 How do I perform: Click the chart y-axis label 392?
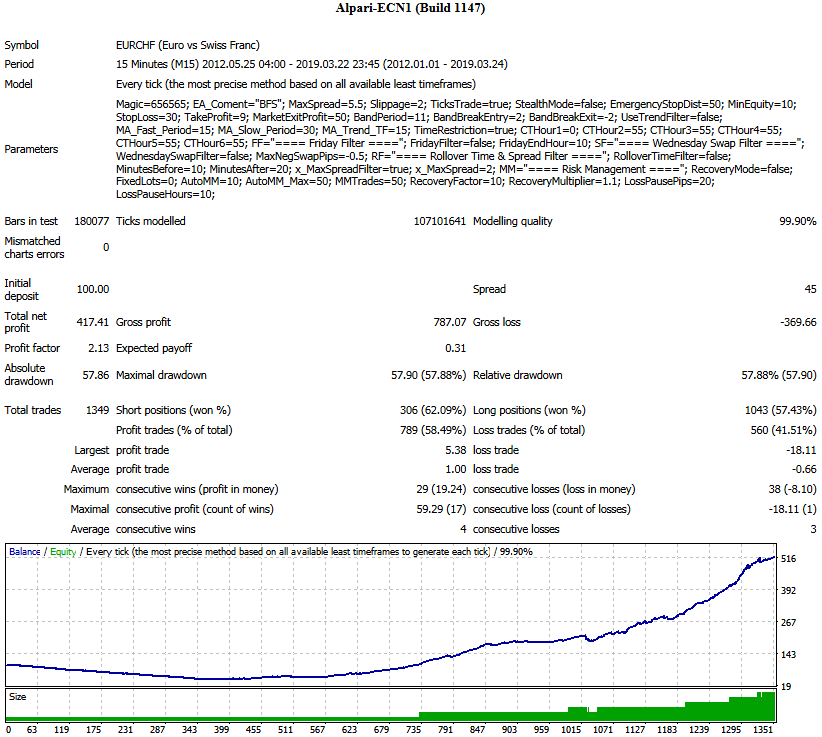click(x=788, y=591)
